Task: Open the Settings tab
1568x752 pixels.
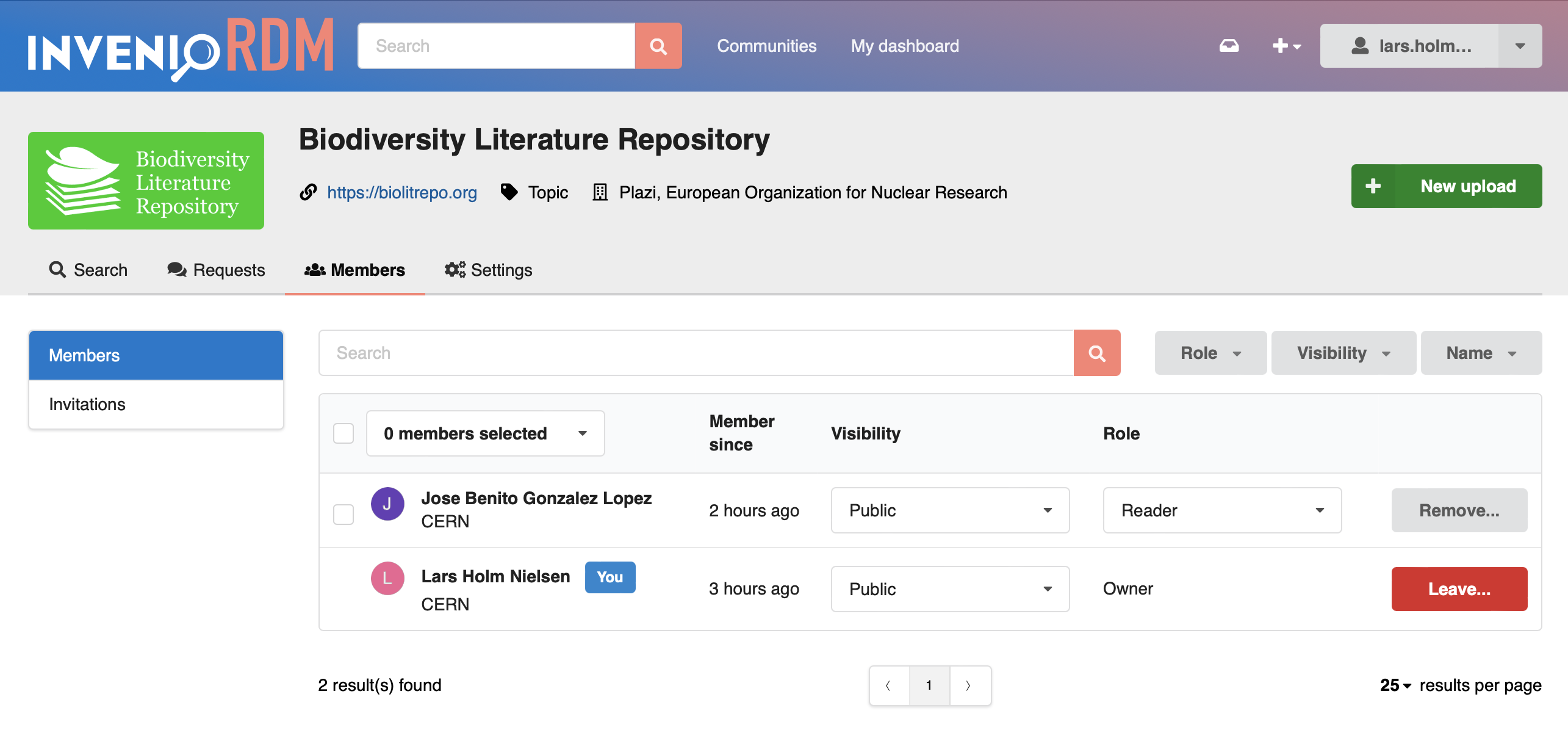Action: (x=488, y=270)
